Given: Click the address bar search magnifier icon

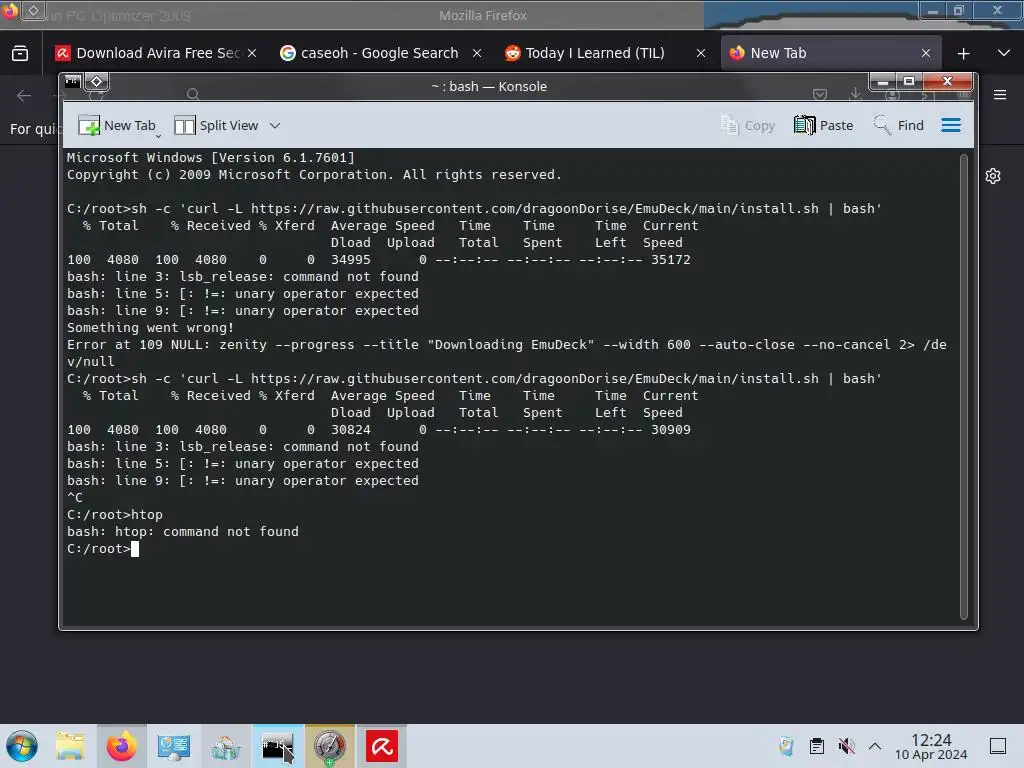Looking at the screenshot, I should coord(193,95).
